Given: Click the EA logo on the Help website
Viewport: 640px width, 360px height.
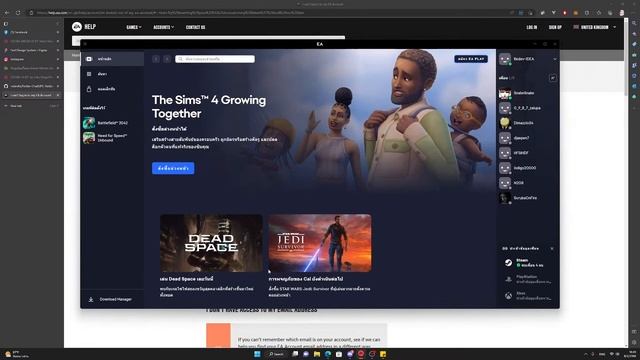Looking at the screenshot, I should pos(77,27).
